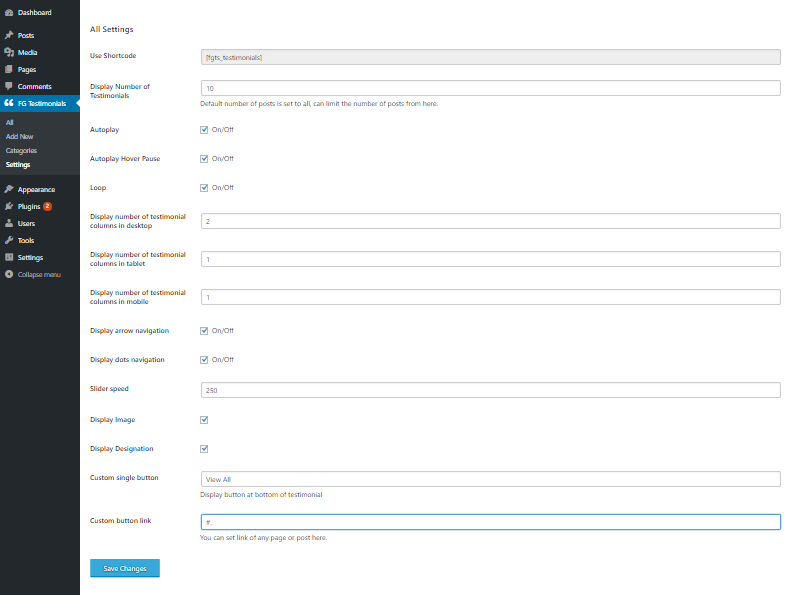Click the Media library icon
This screenshot has height=595, width=791.
pyautogui.click(x=9, y=52)
